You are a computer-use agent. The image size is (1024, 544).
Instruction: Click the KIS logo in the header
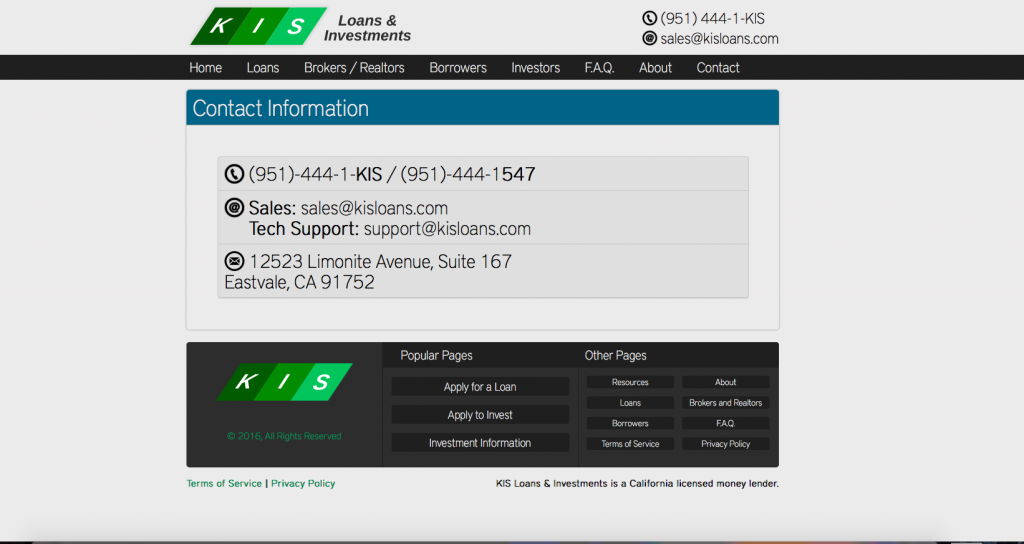pyautogui.click(x=259, y=27)
